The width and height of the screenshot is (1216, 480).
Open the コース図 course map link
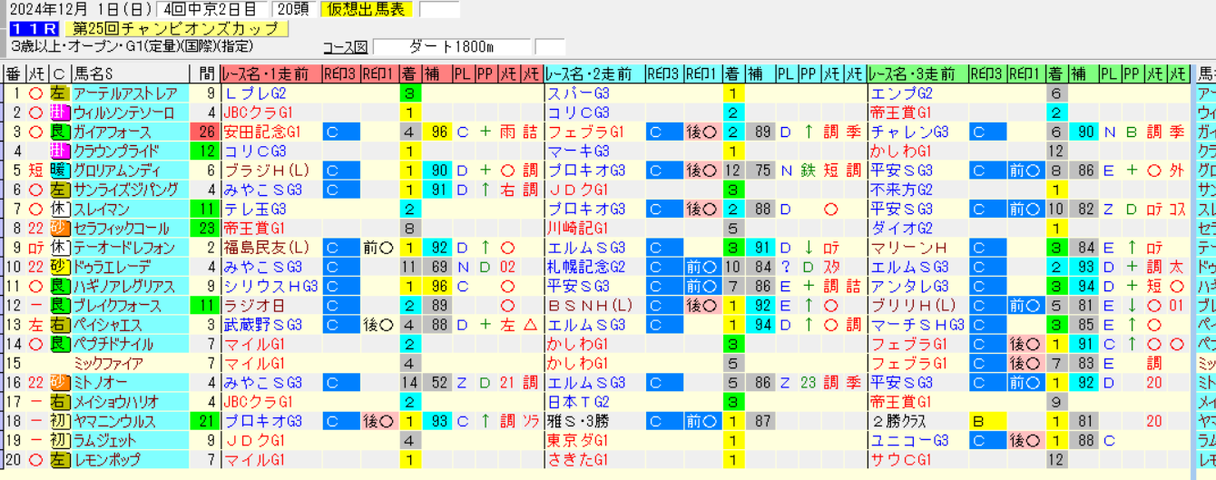pos(345,47)
